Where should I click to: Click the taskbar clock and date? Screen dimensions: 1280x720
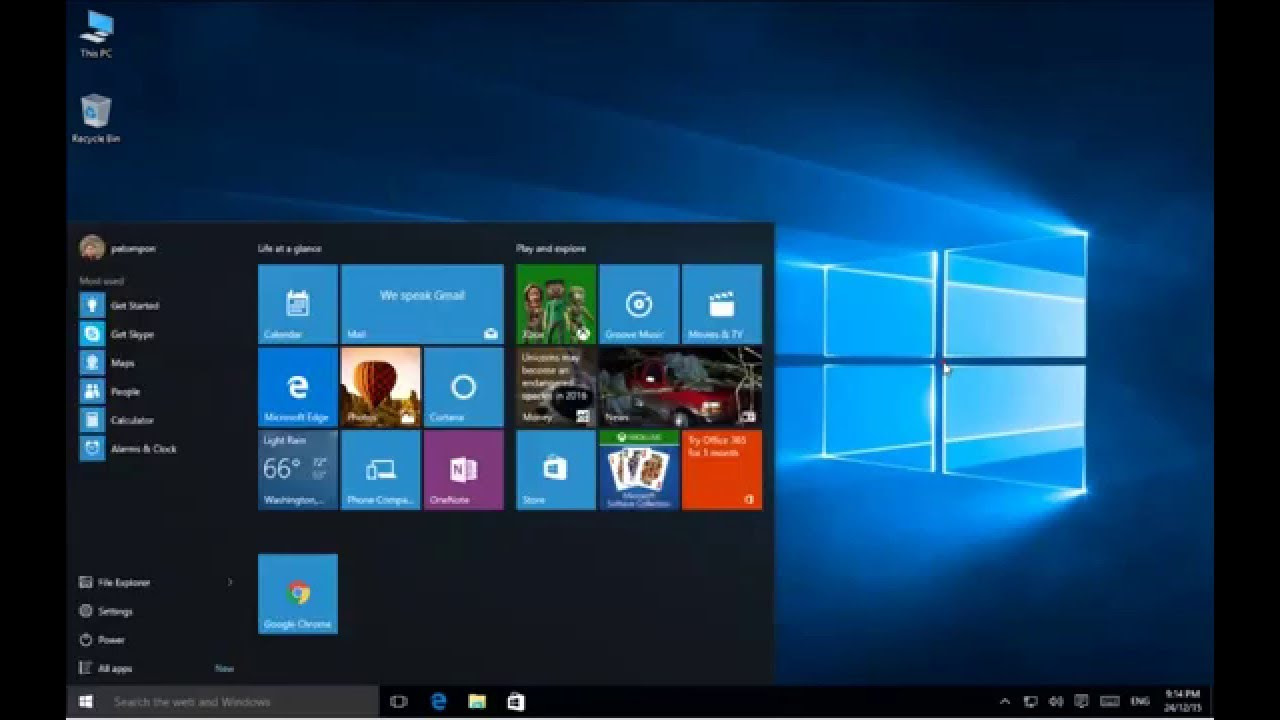tap(1183, 702)
